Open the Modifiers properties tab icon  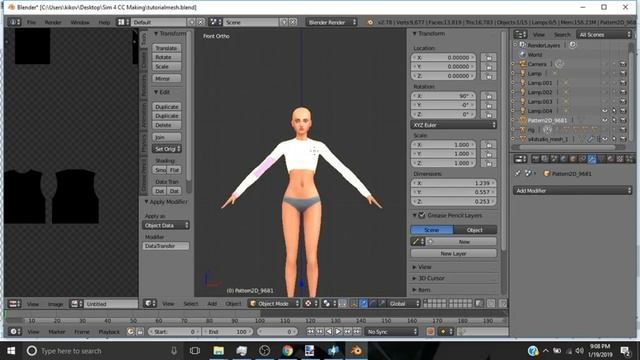coord(591,159)
